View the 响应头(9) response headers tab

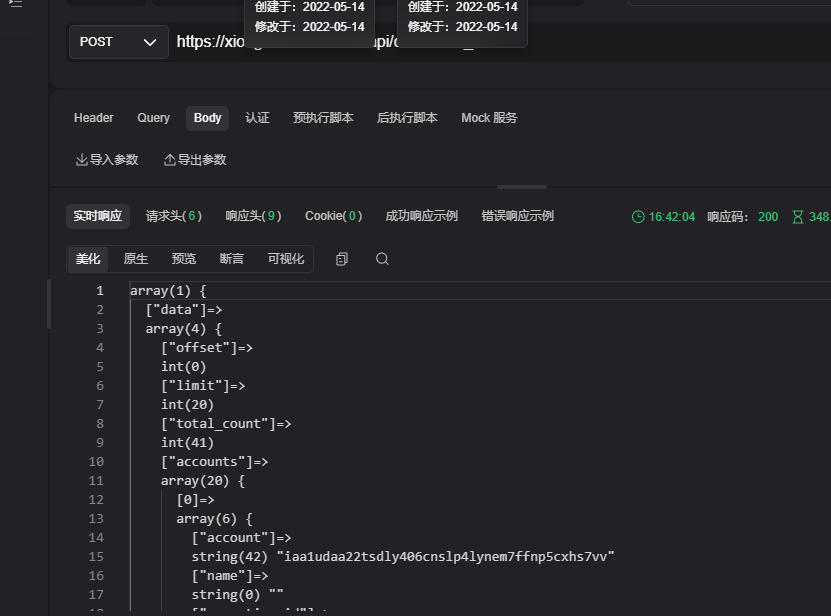(x=251, y=215)
